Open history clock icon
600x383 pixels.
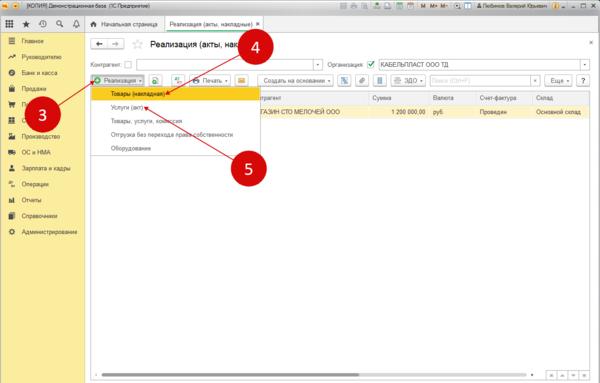43,24
